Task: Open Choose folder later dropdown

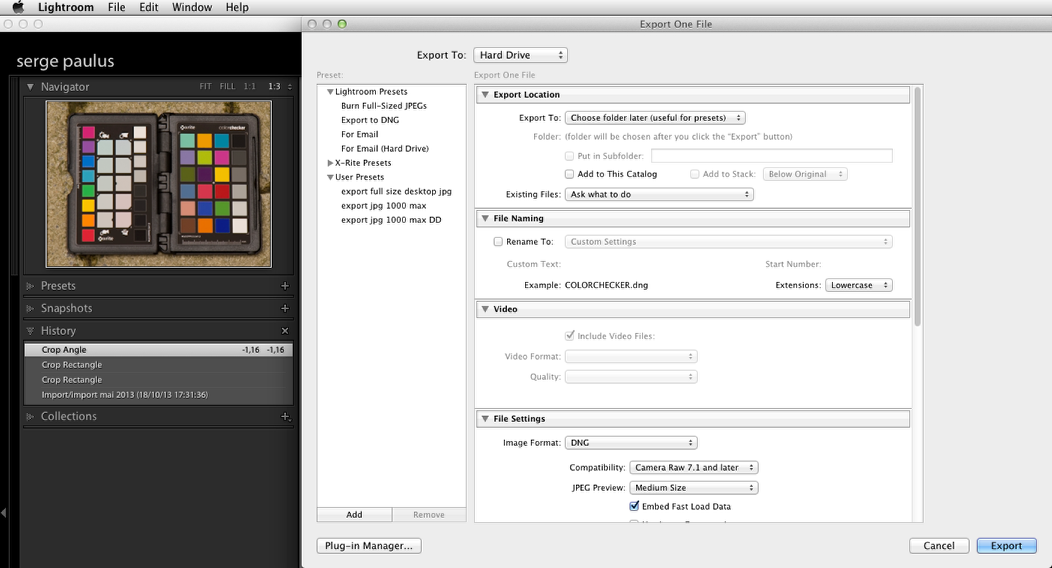Action: (655, 118)
